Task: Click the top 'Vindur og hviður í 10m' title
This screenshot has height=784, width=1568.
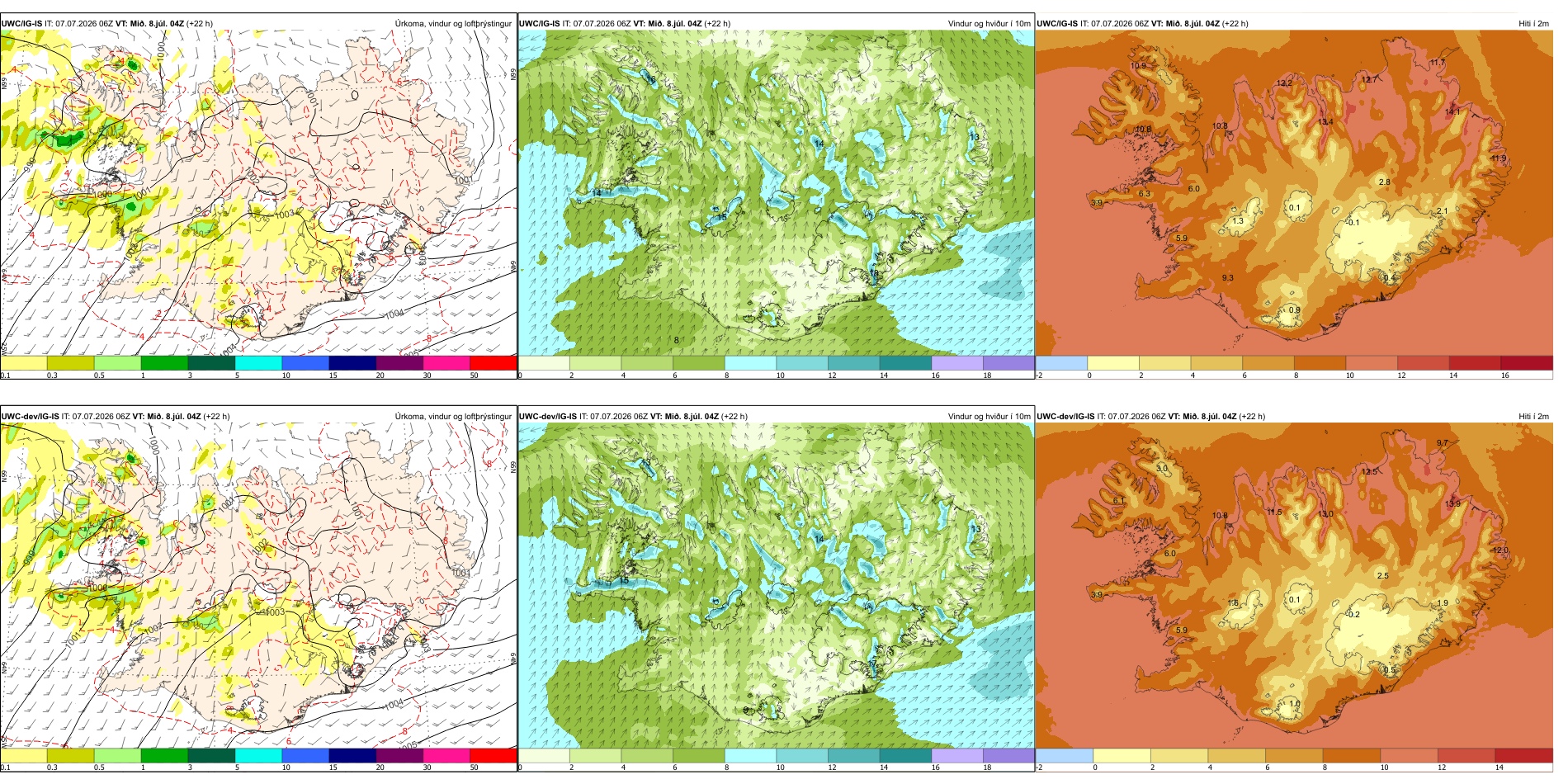Action: [989, 24]
